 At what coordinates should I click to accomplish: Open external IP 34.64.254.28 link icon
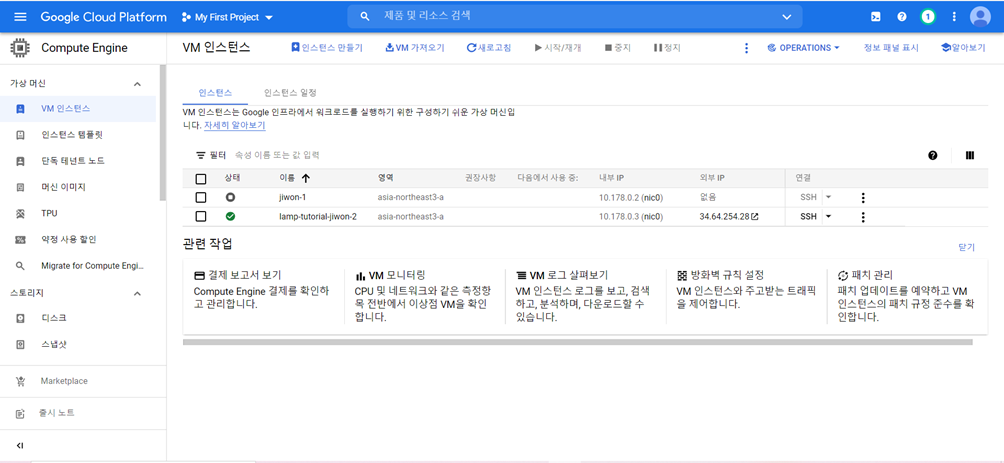[x=755, y=216]
